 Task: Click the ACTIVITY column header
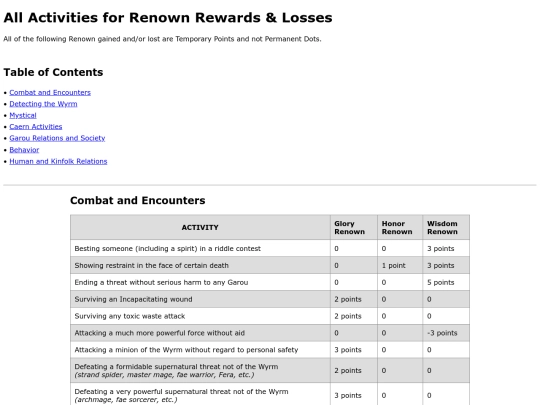200,227
